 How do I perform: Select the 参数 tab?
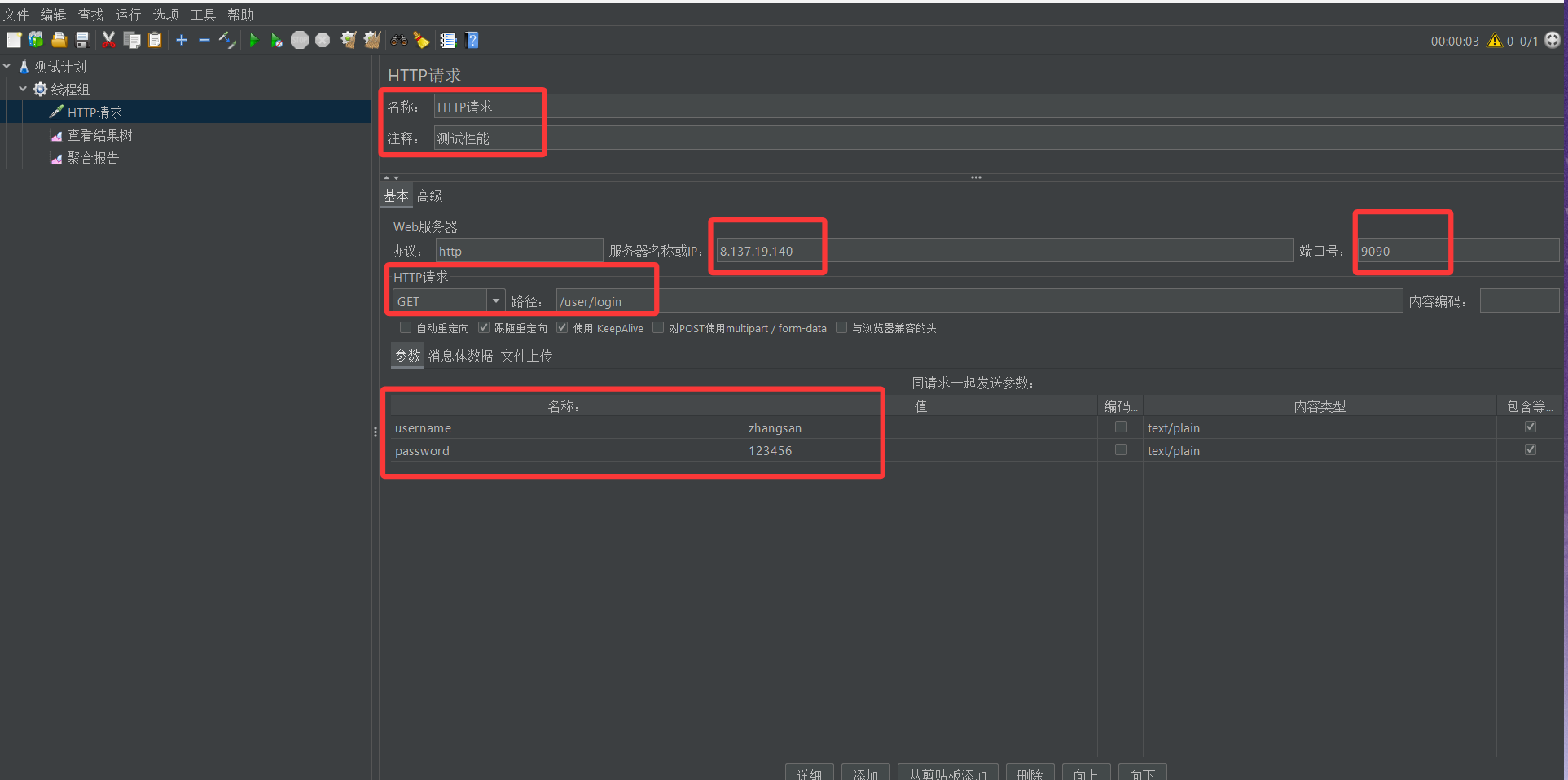pos(407,356)
